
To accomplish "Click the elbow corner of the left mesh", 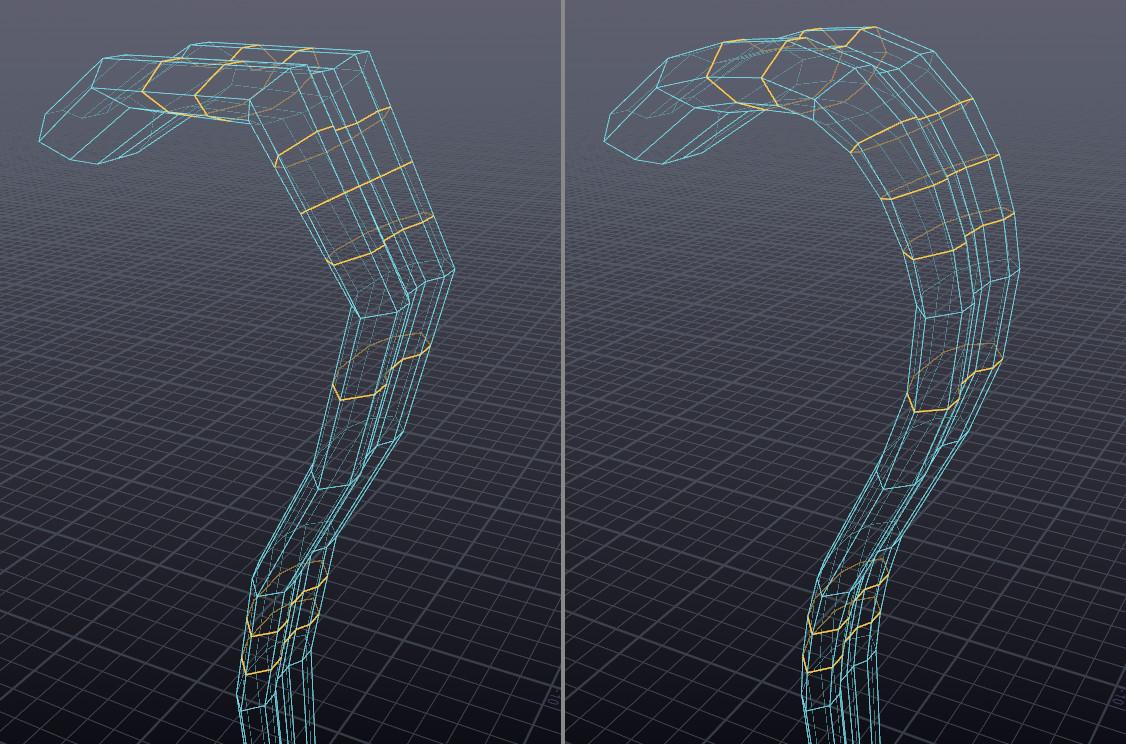I will [x=451, y=268].
